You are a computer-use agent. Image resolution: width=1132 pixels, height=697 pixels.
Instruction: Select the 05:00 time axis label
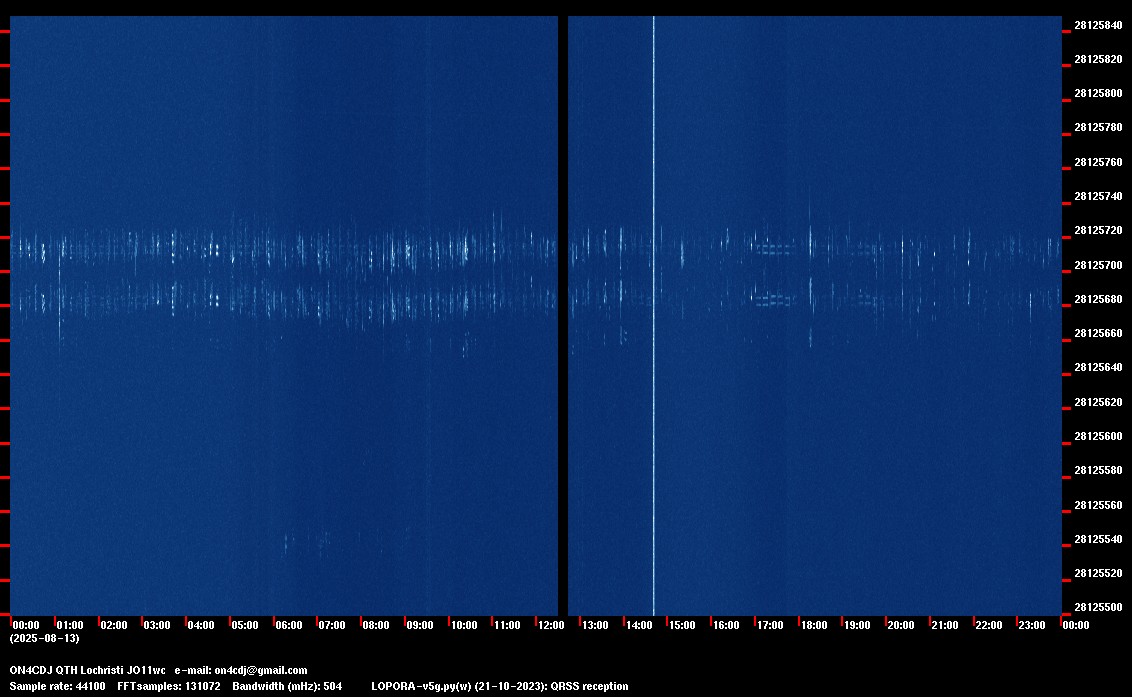coord(245,625)
